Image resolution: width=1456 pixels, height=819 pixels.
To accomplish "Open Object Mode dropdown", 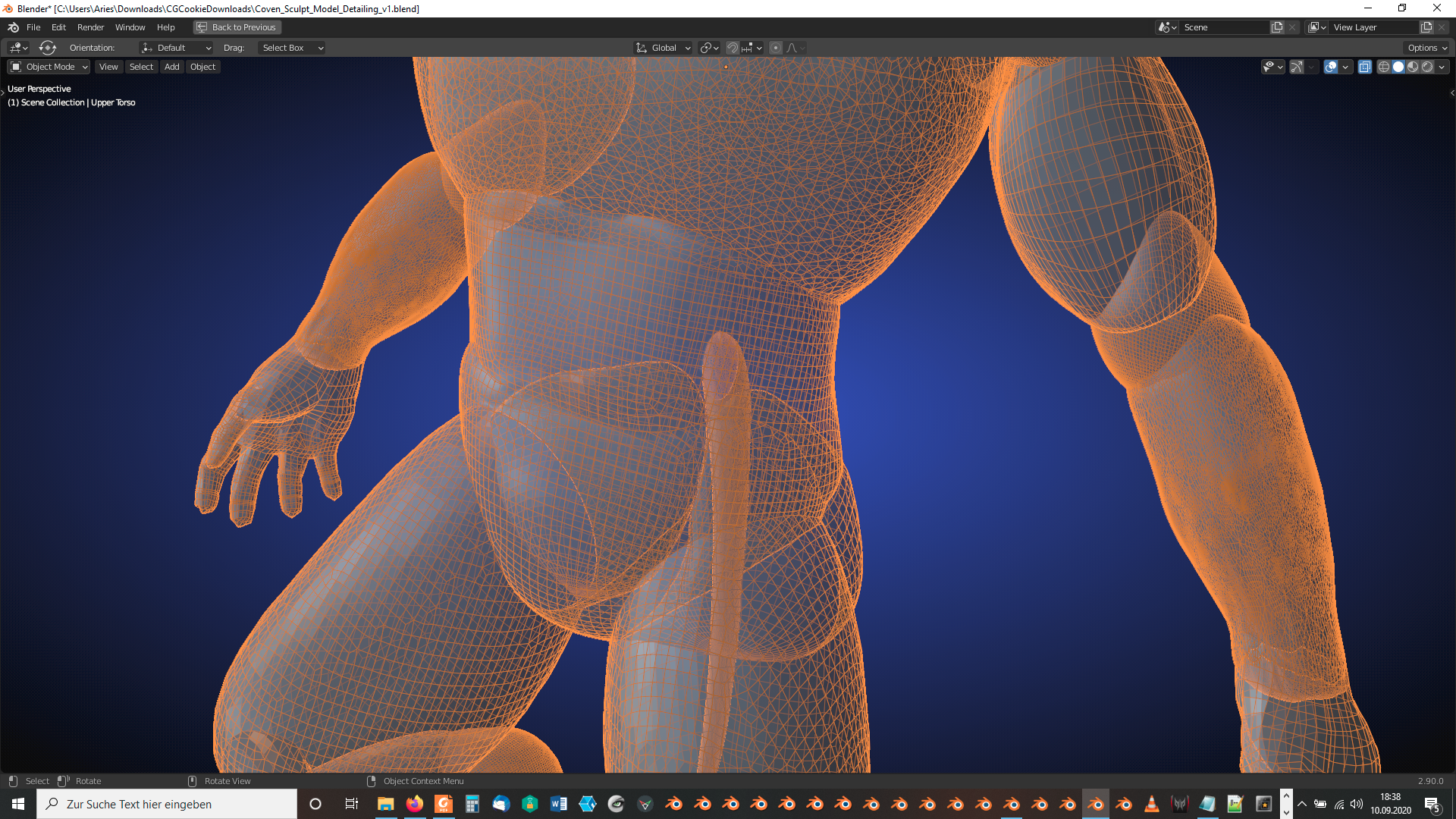I will (49, 67).
